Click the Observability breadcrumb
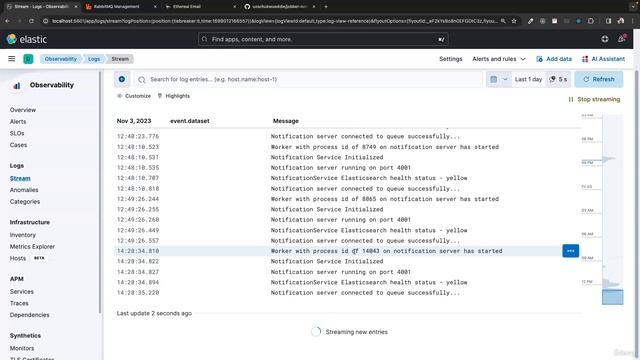 coord(61,59)
